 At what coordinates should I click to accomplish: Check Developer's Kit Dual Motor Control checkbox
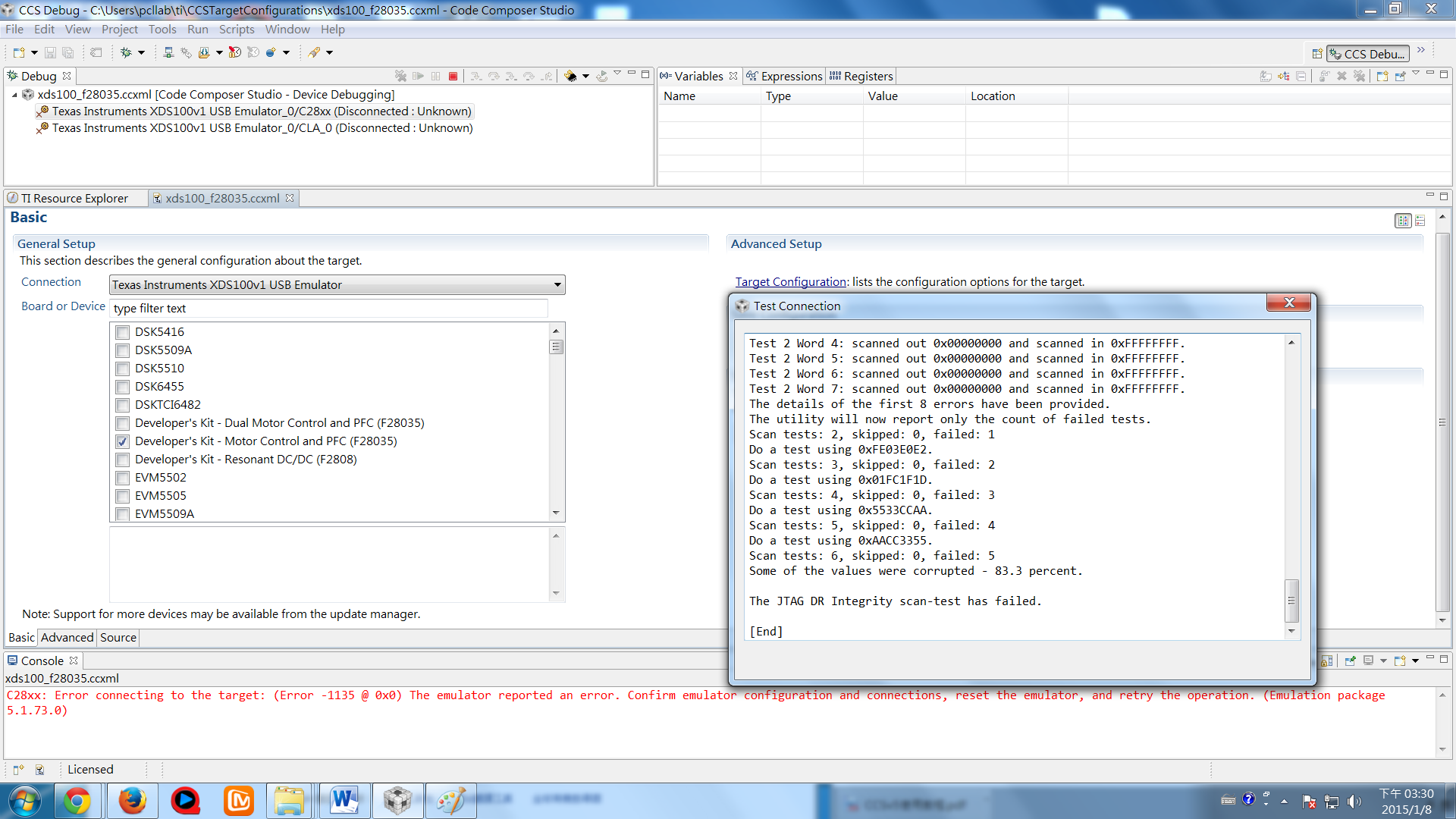(x=122, y=423)
